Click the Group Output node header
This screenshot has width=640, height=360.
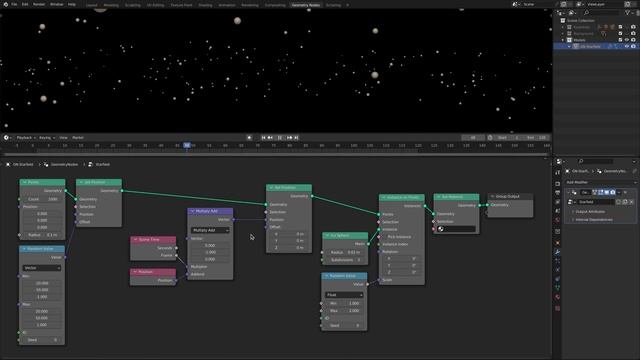tap(510, 196)
